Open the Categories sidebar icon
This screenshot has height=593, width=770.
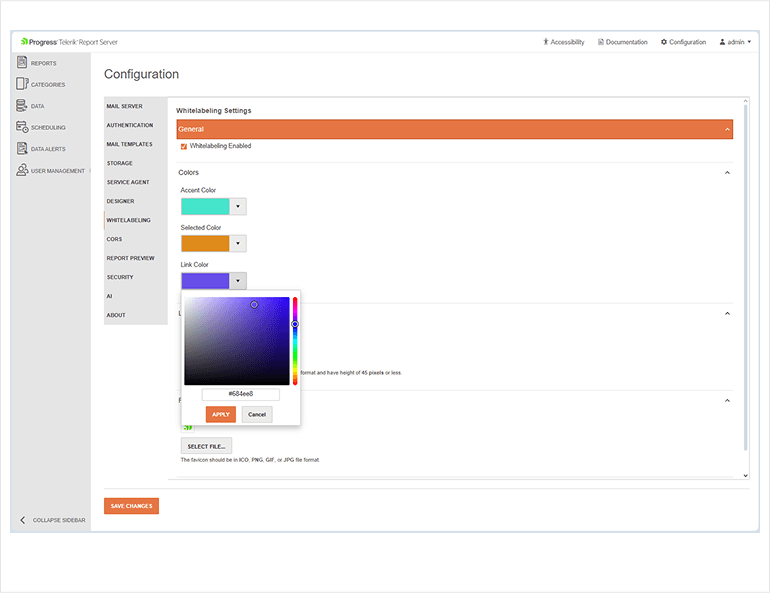(22, 84)
